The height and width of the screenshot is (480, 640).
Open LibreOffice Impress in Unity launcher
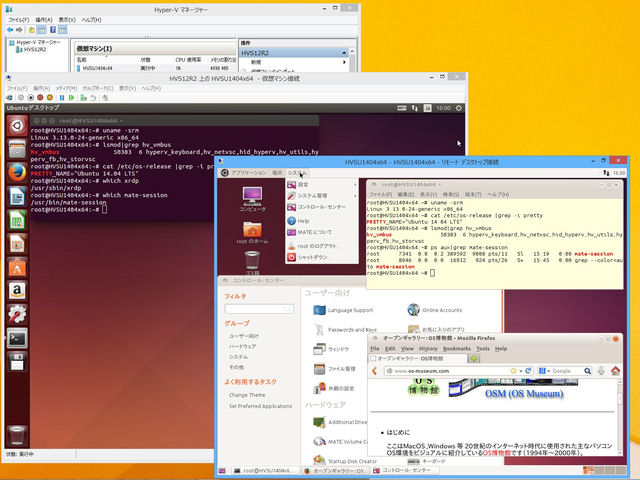point(17,244)
